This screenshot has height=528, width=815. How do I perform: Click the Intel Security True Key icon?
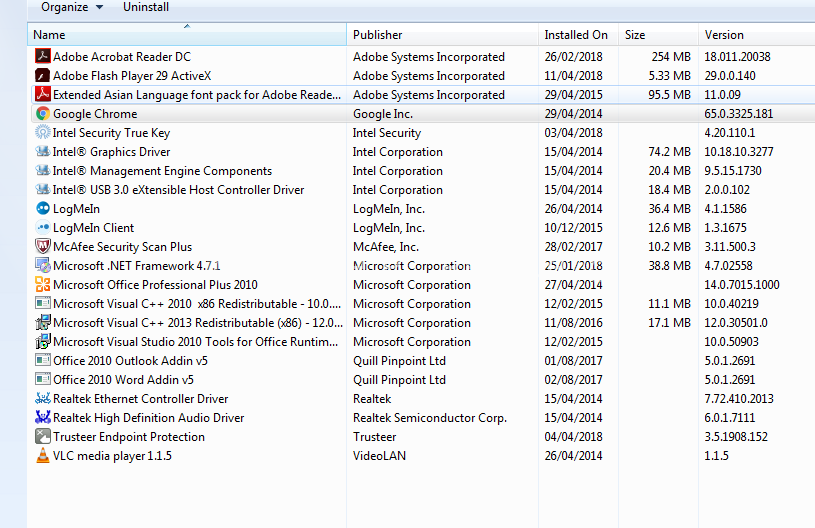tap(43, 133)
